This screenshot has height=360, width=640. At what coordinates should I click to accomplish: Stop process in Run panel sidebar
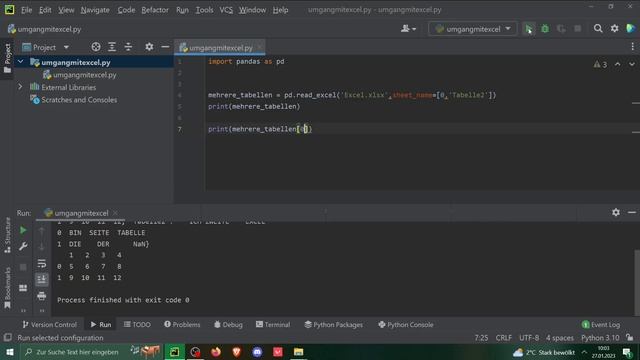coord(23,267)
